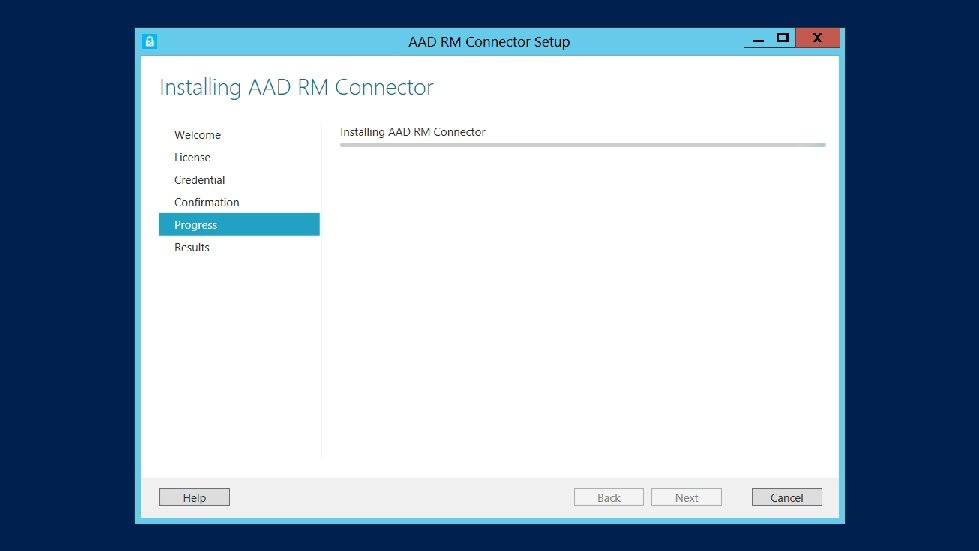The width and height of the screenshot is (979, 551).
Task: Click the 'AAD RM Connector Setup' window title
Action: point(489,42)
